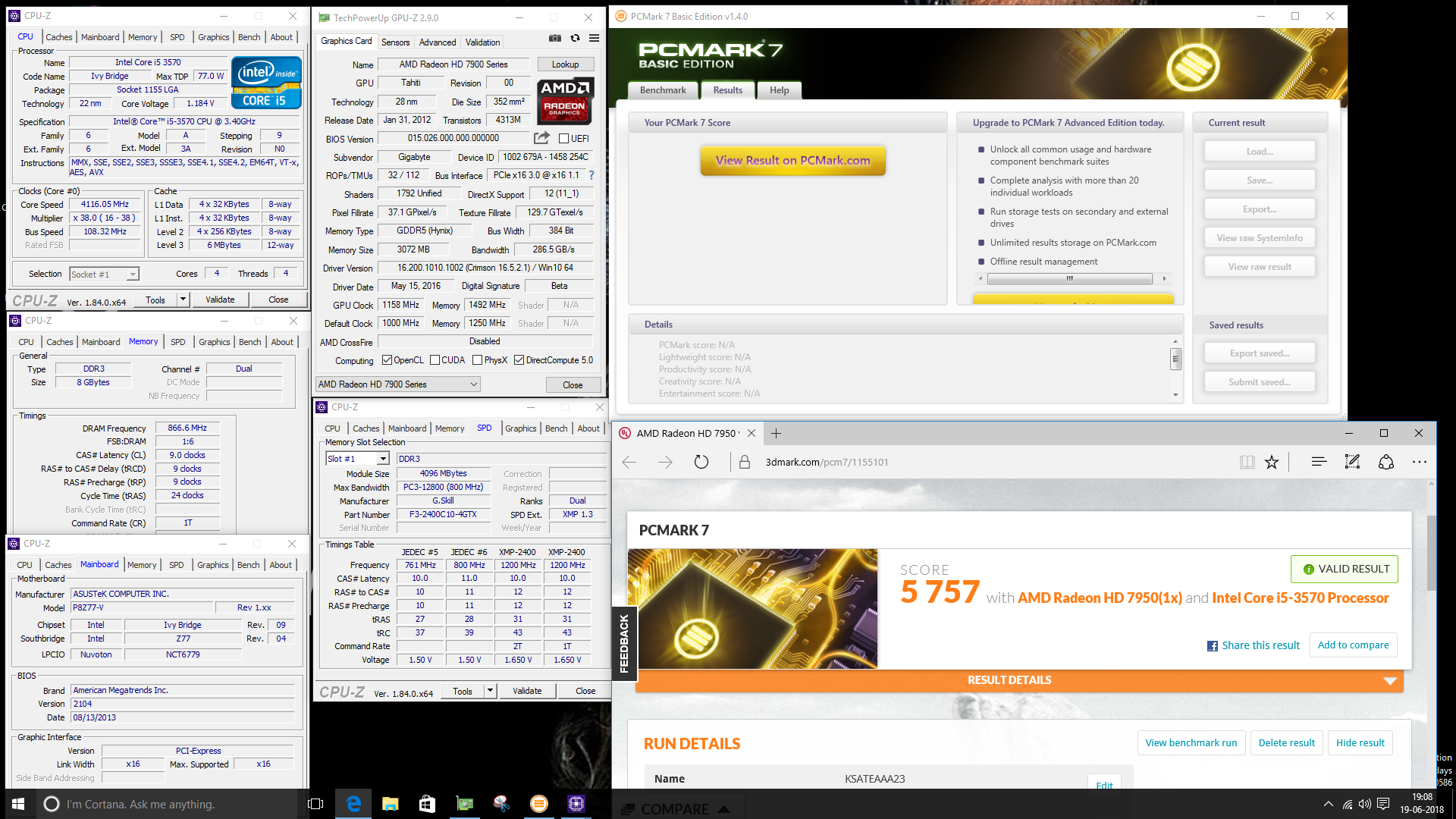Screen dimensions: 1456x819
Task: Go back in the Edge browser
Action: 629,462
